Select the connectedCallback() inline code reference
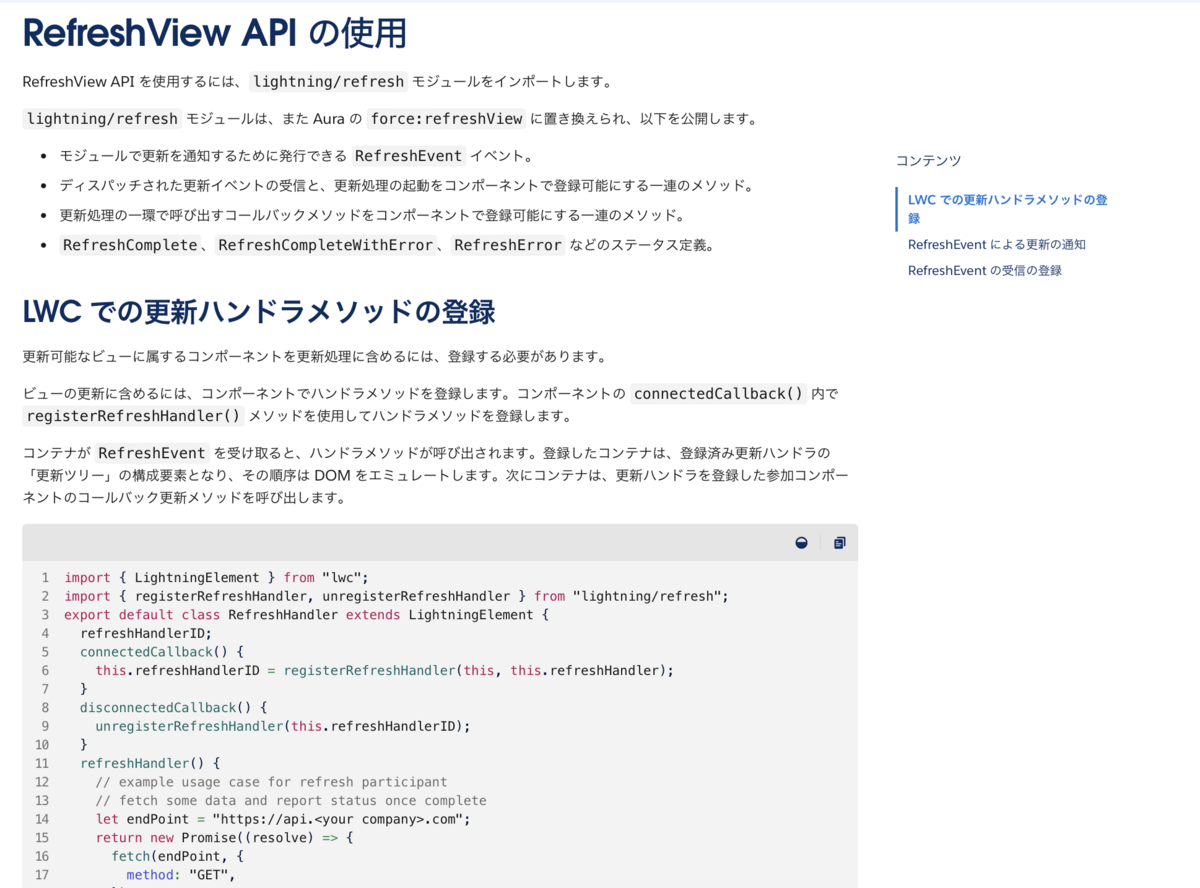 pyautogui.click(x=717, y=393)
